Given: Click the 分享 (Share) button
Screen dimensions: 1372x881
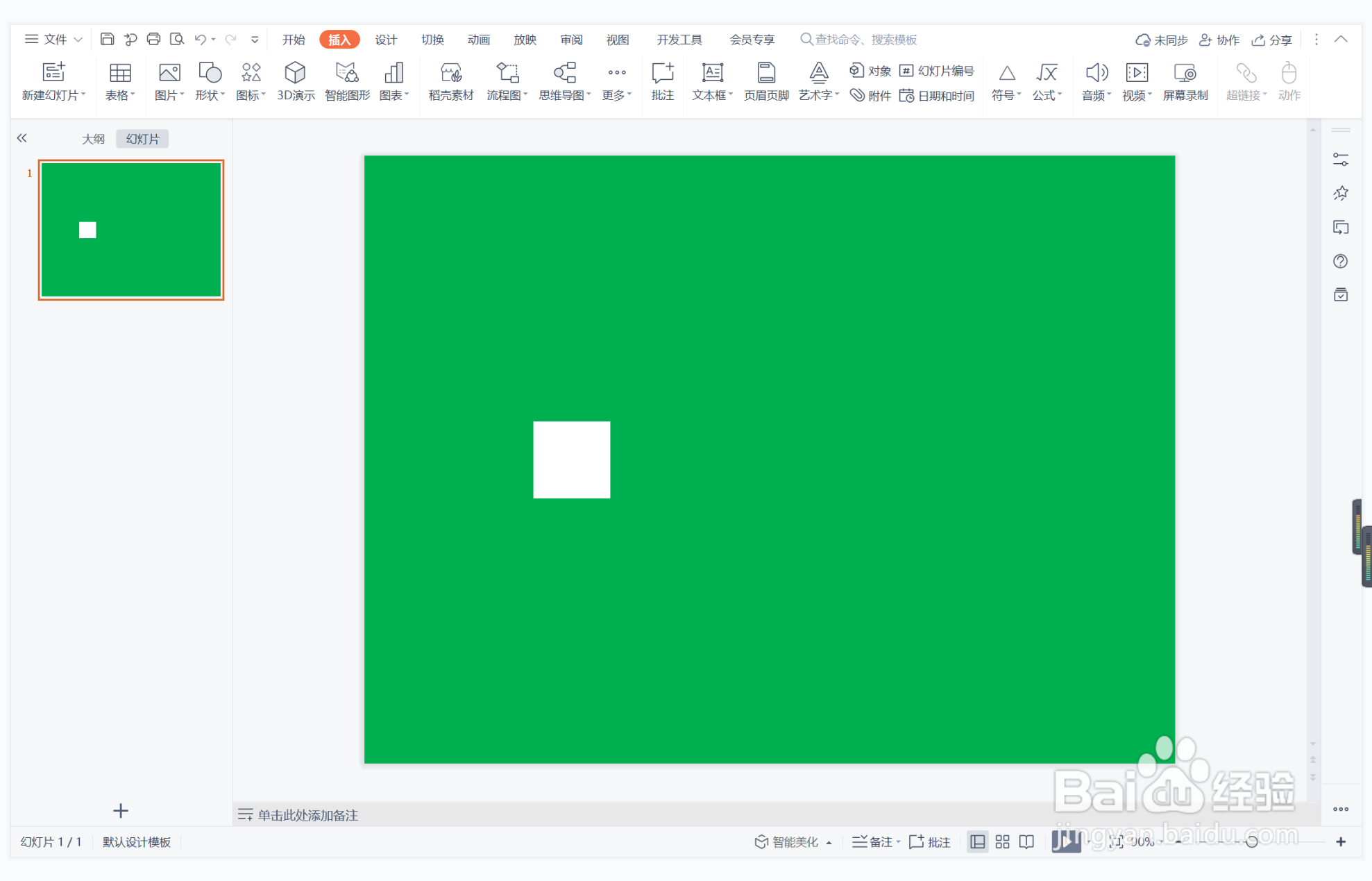Looking at the screenshot, I should [x=1272, y=40].
